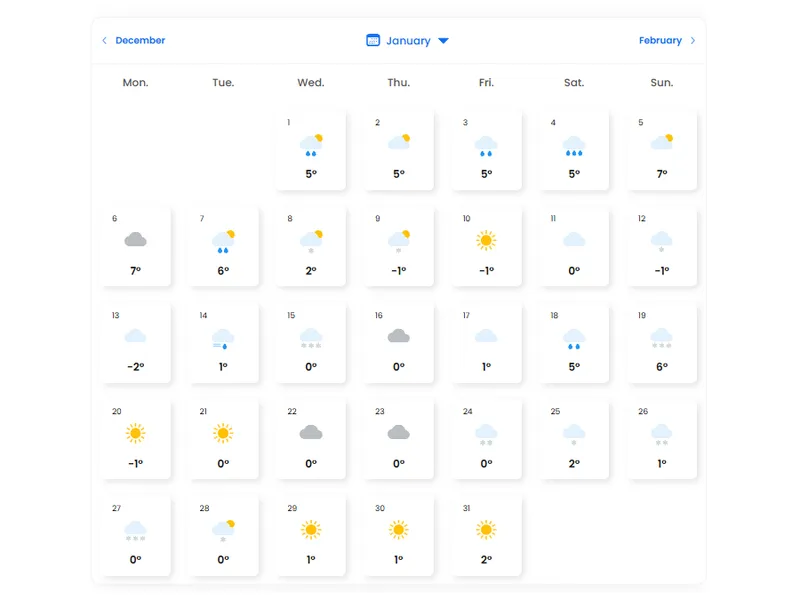Click the right chevron beside February
This screenshot has height=600, width=800.
click(693, 41)
